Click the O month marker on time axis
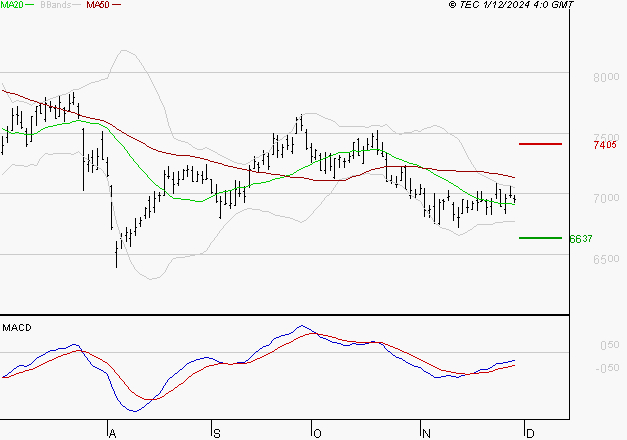627x440 pixels. click(317, 434)
